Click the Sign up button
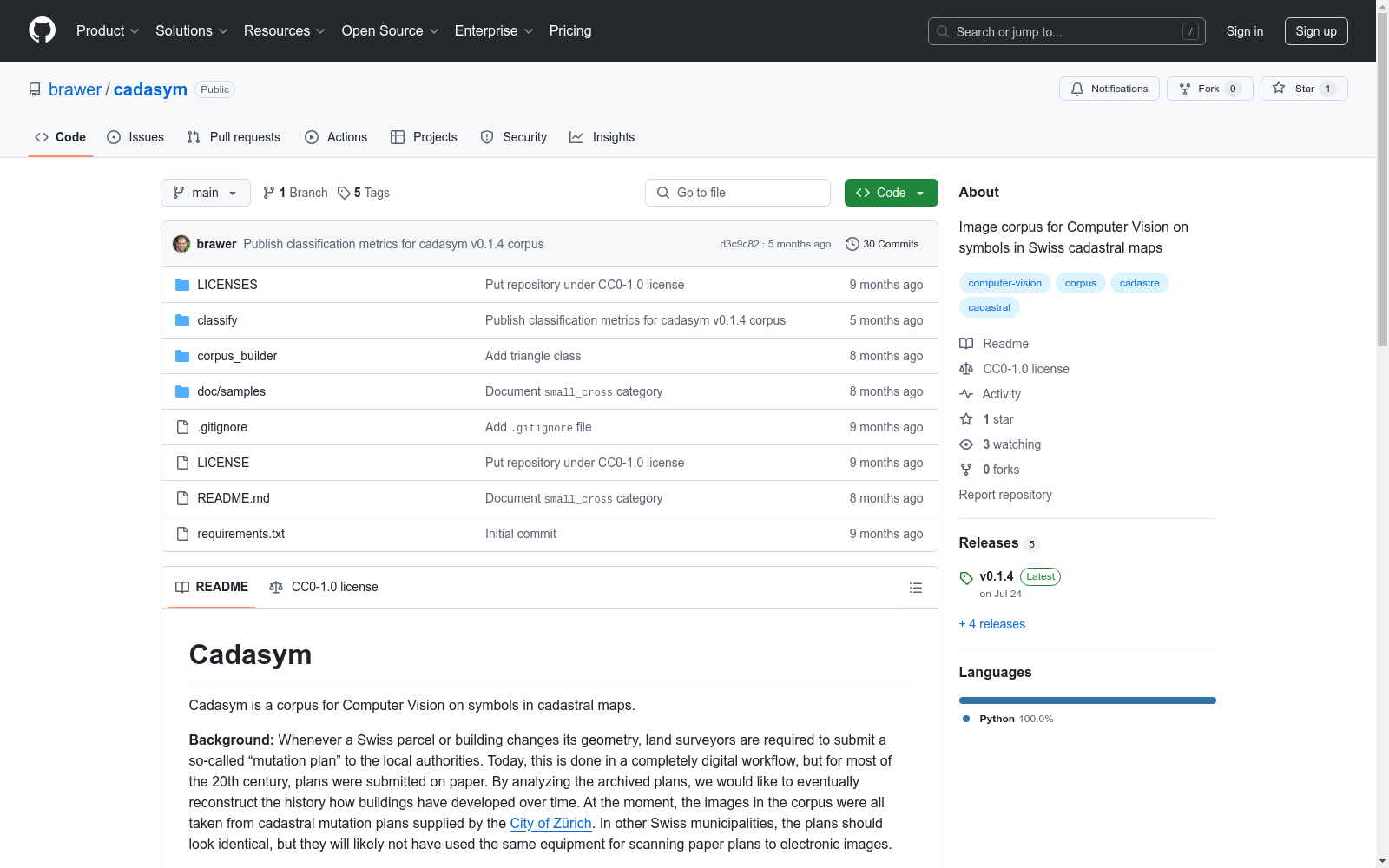The image size is (1389, 868). coord(1316,31)
